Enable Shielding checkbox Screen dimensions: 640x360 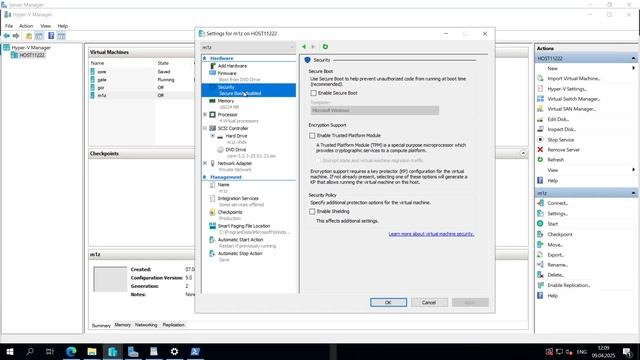tap(312, 212)
